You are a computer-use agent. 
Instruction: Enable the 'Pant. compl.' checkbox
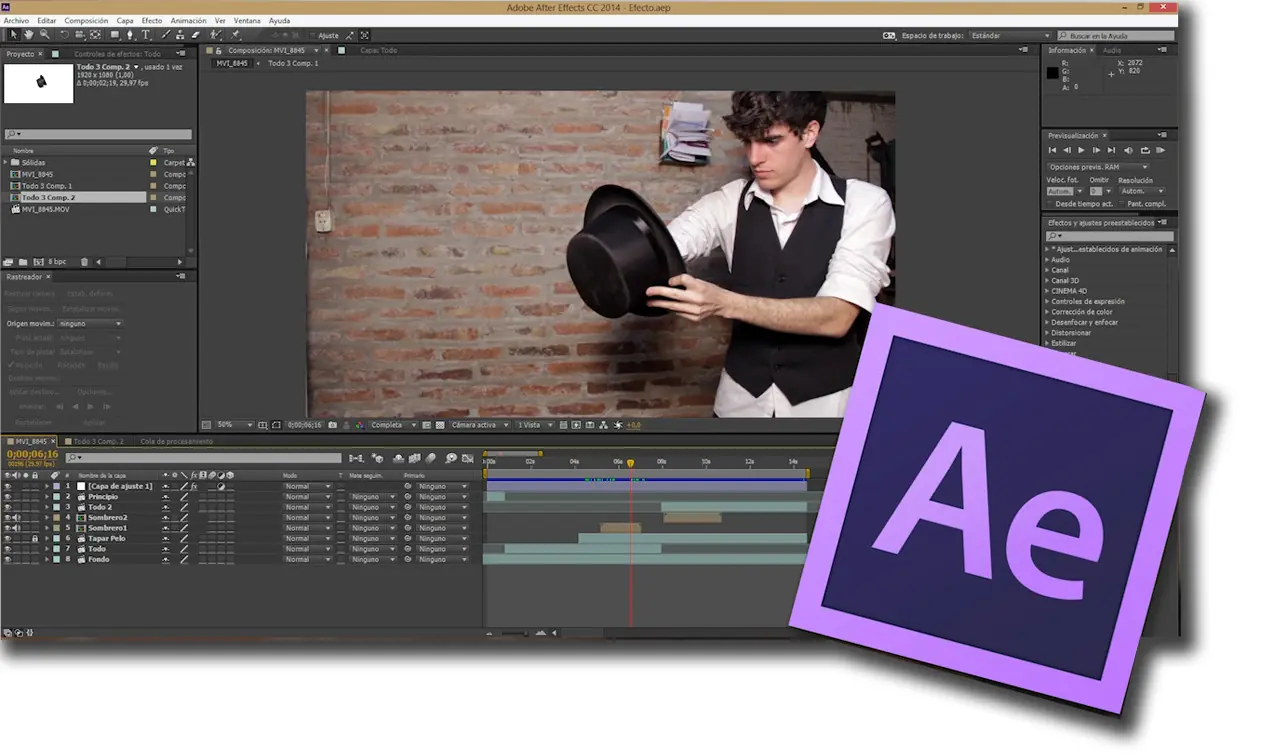pyautogui.click(x=1122, y=204)
